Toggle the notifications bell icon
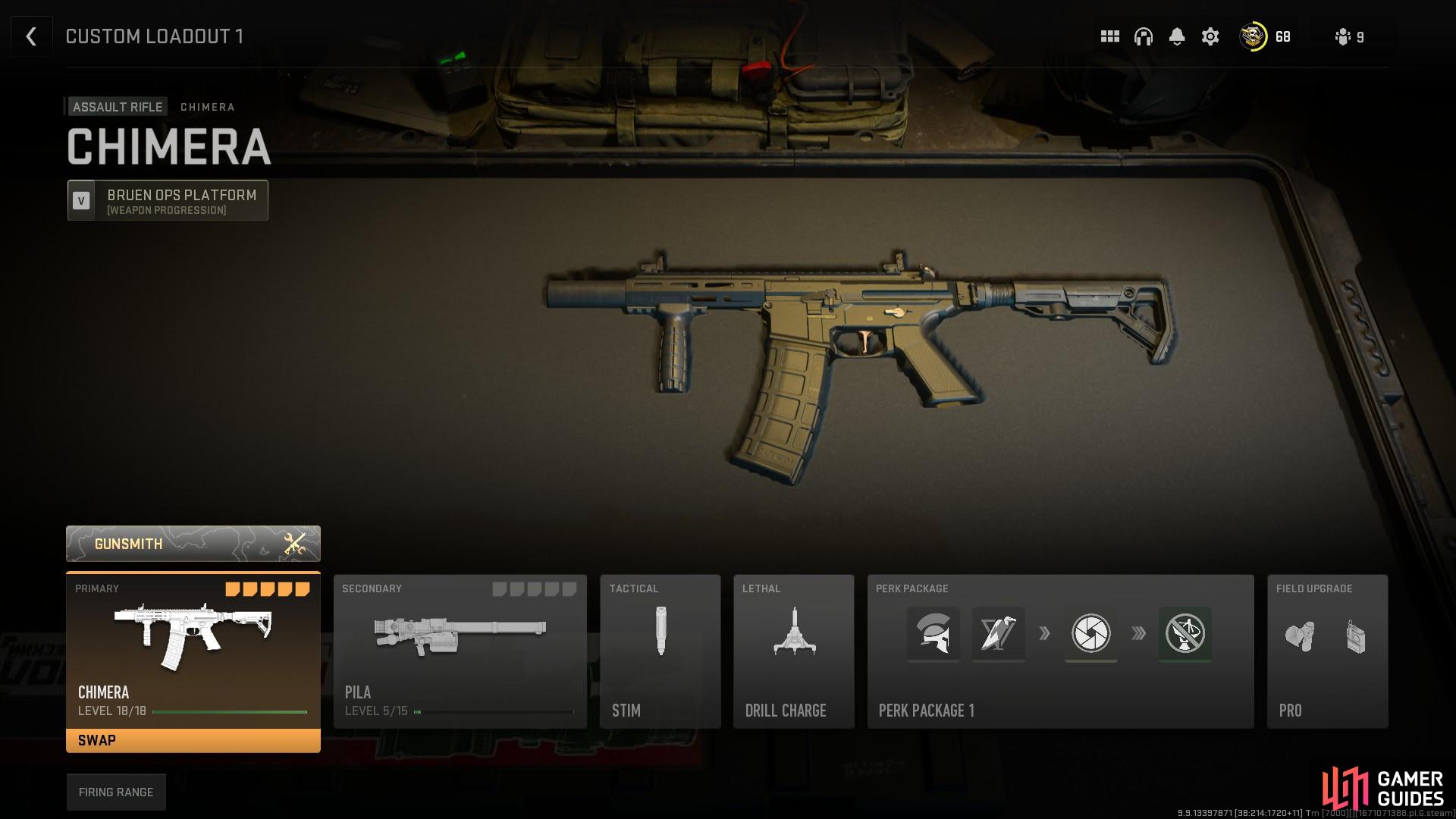The image size is (1456, 819). point(1176,38)
